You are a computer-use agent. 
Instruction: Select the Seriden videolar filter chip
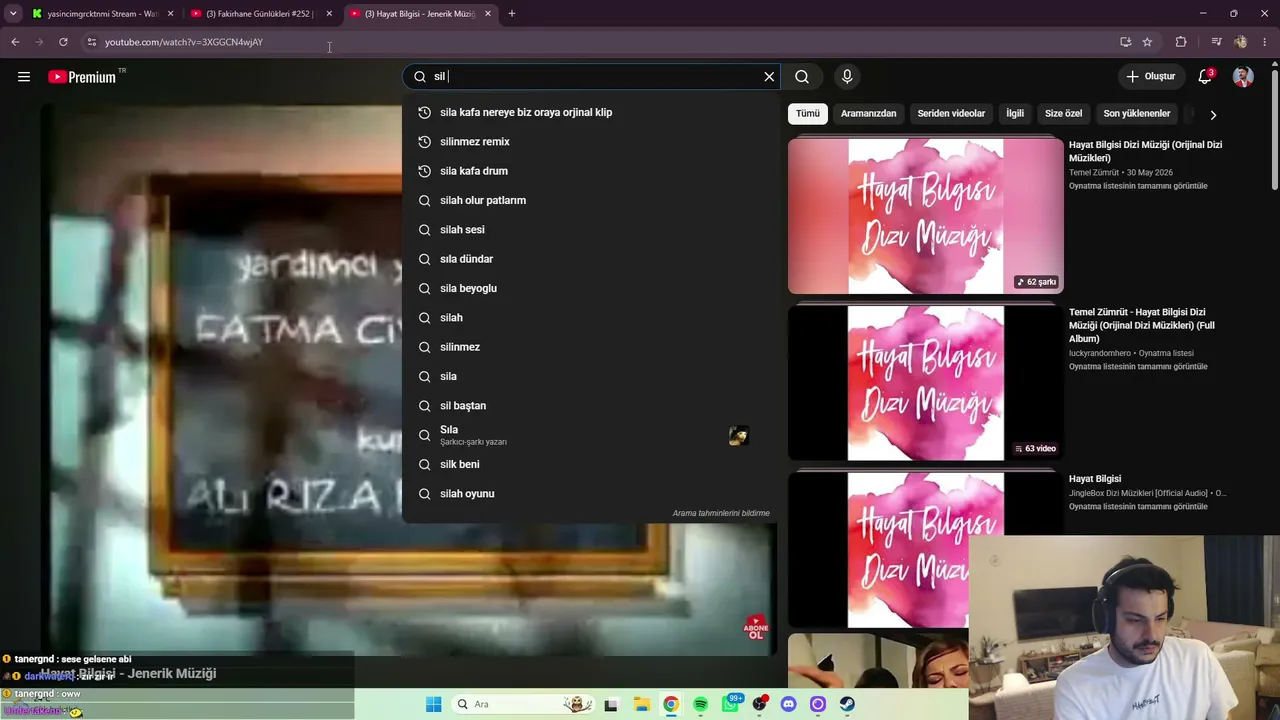(x=951, y=114)
